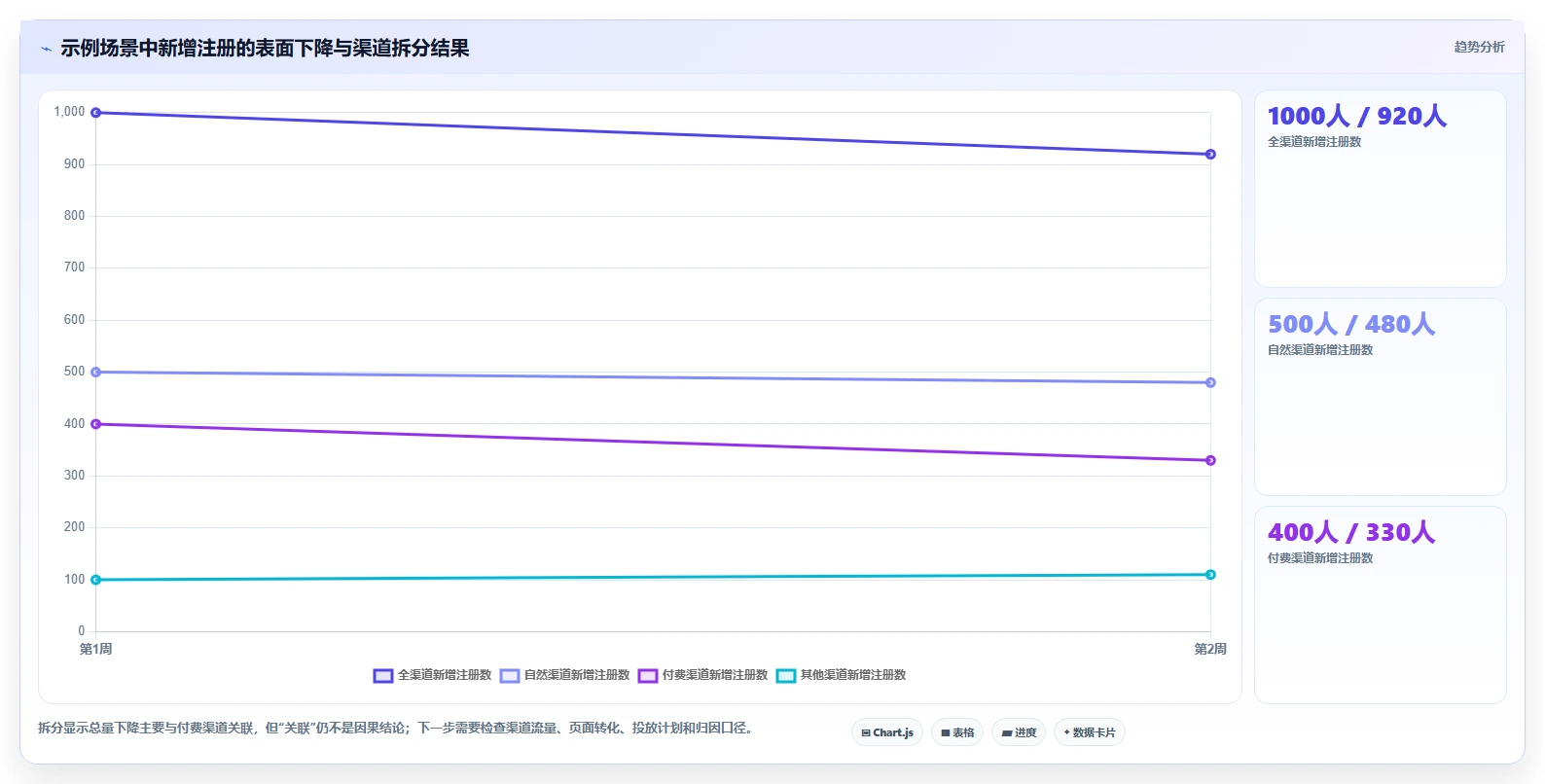This screenshot has width=1545, height=784.
Task: Click the 1000人 / 920人 card value
Action: [x=1357, y=116]
